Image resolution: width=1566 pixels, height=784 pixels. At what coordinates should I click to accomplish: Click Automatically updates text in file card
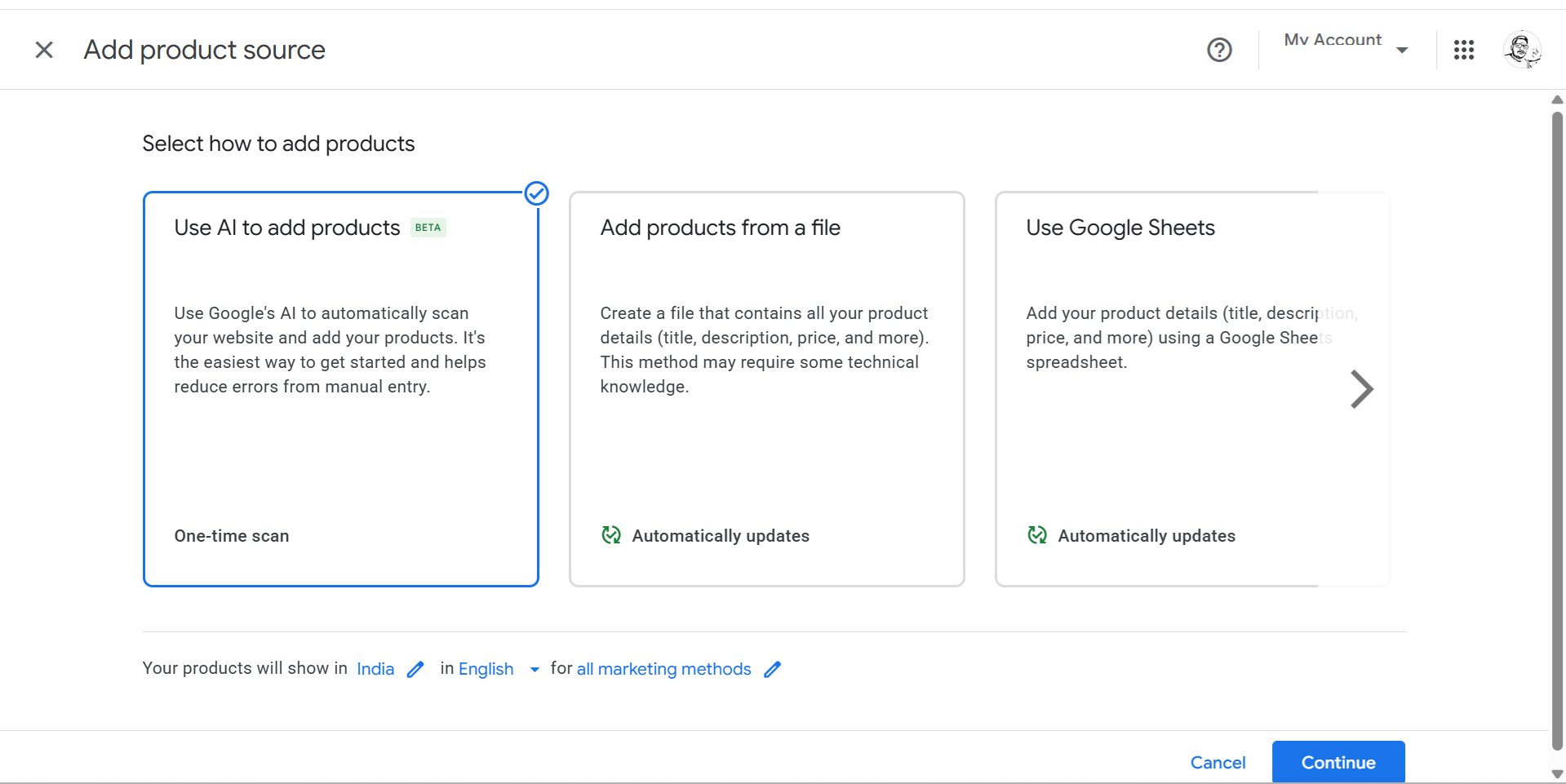point(721,536)
